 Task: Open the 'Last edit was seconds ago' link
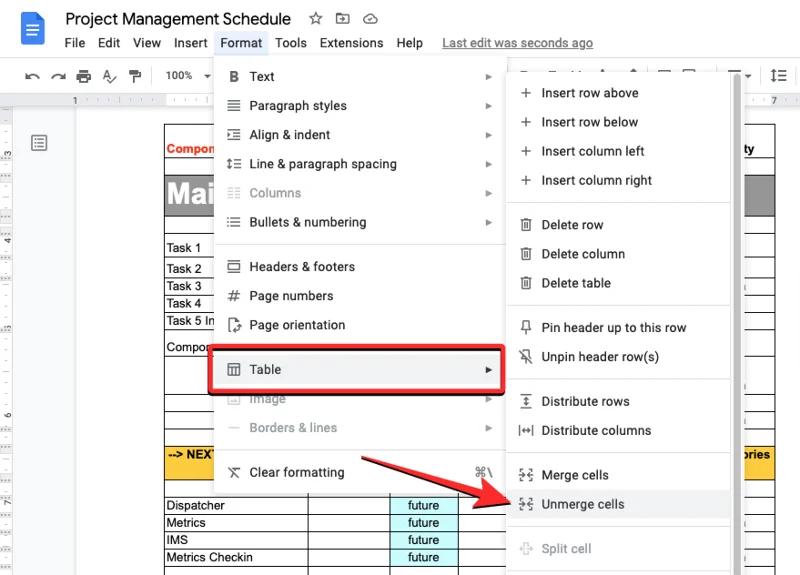[517, 43]
